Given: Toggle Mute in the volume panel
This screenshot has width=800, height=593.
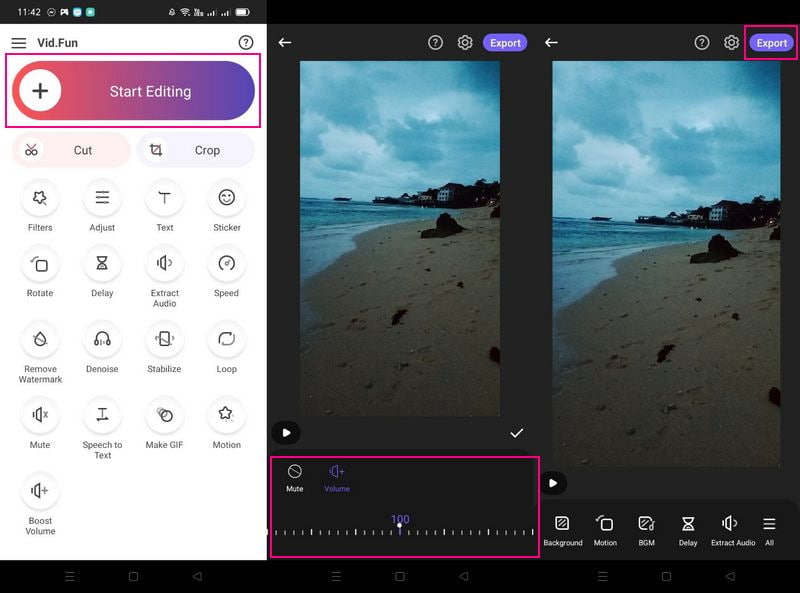Looking at the screenshot, I should pos(295,476).
